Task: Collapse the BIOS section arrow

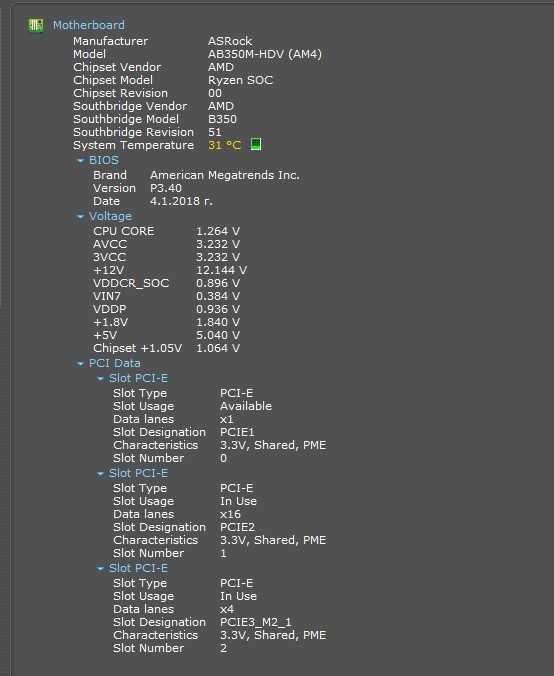Action: point(80,161)
